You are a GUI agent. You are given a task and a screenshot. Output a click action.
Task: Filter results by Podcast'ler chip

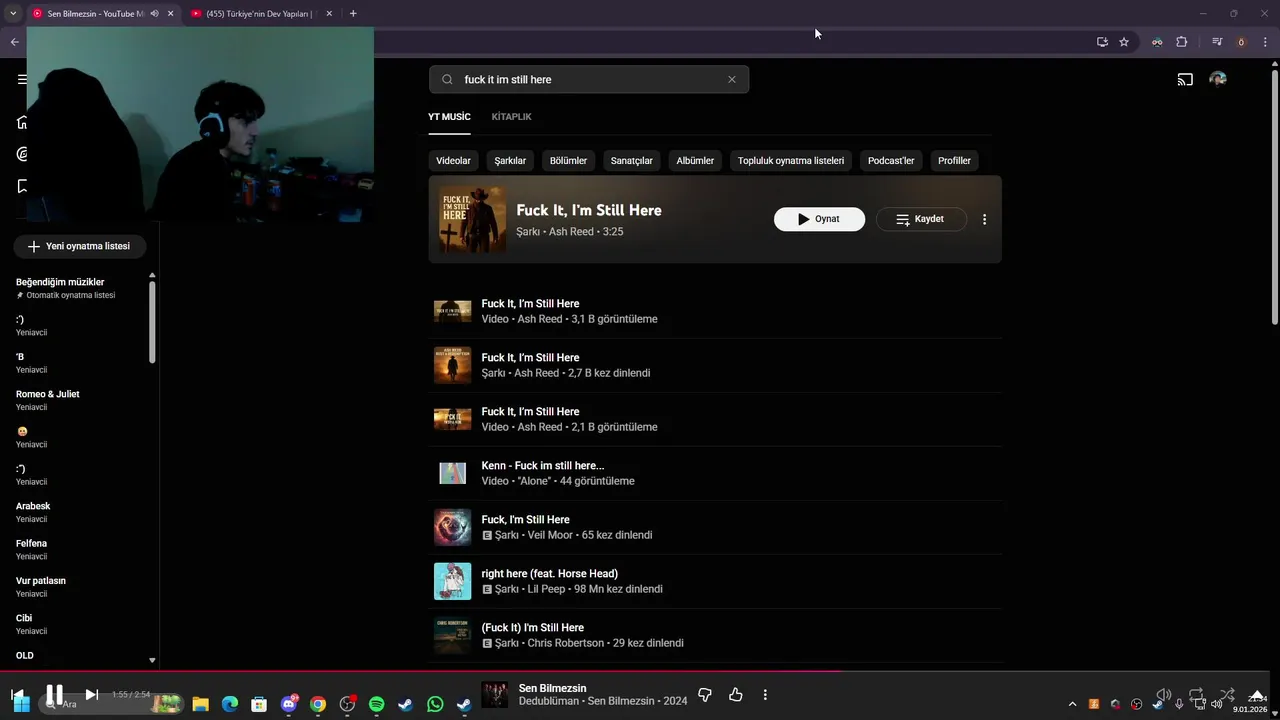(891, 160)
